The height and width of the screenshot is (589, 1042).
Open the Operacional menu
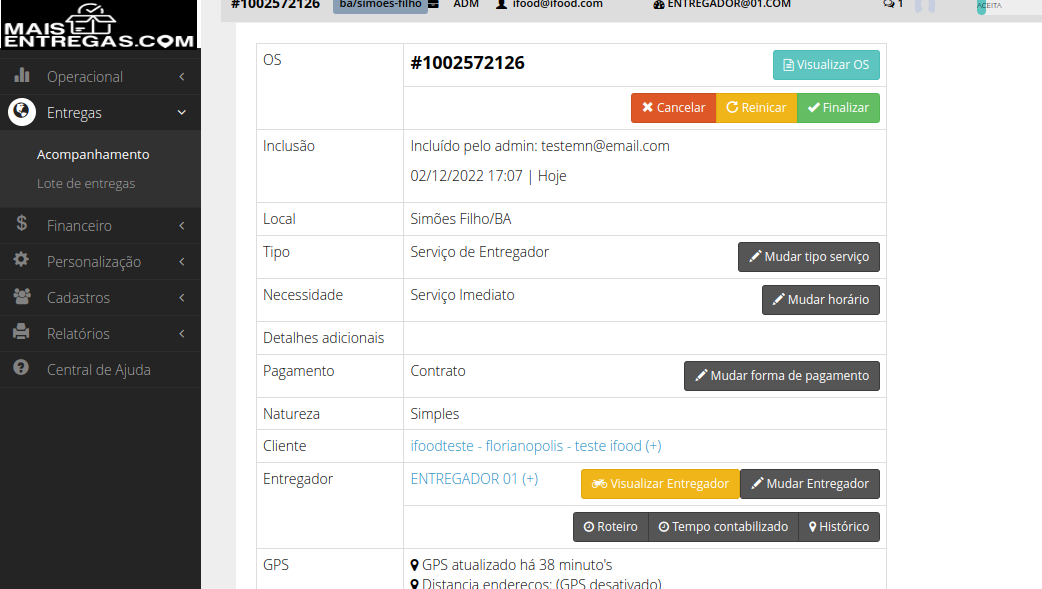point(100,76)
